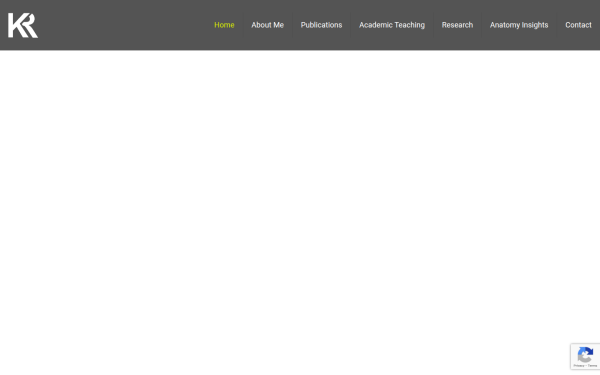Open the Anatomy Insights menu item

519,25
